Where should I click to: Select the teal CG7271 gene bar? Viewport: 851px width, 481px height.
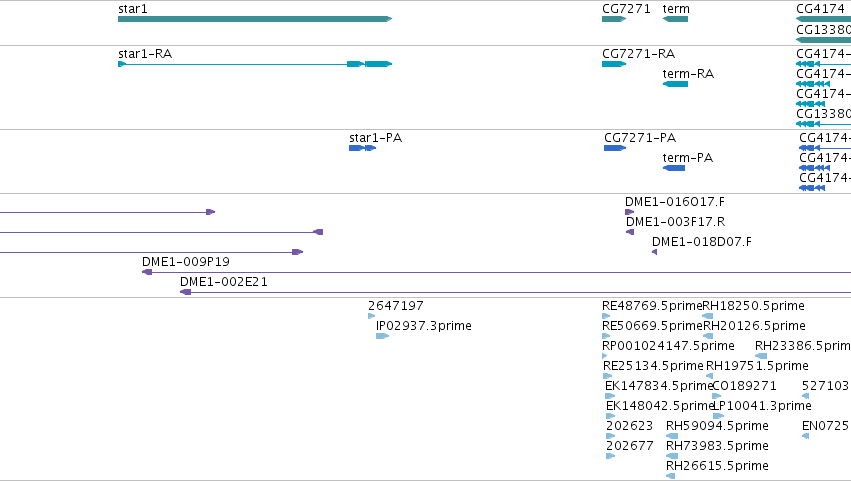pos(614,19)
